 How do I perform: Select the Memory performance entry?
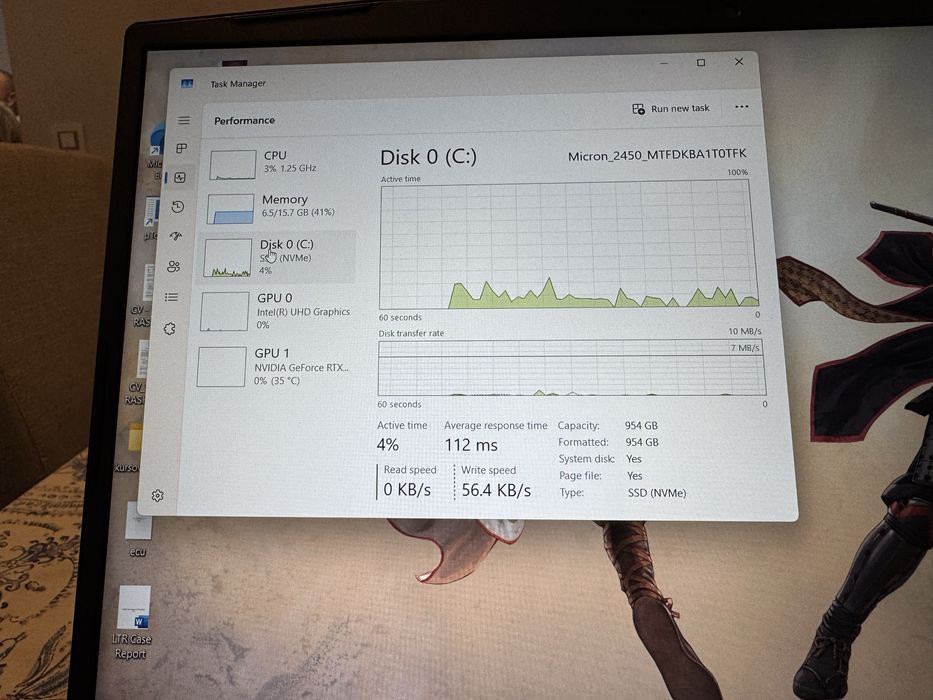(x=278, y=208)
